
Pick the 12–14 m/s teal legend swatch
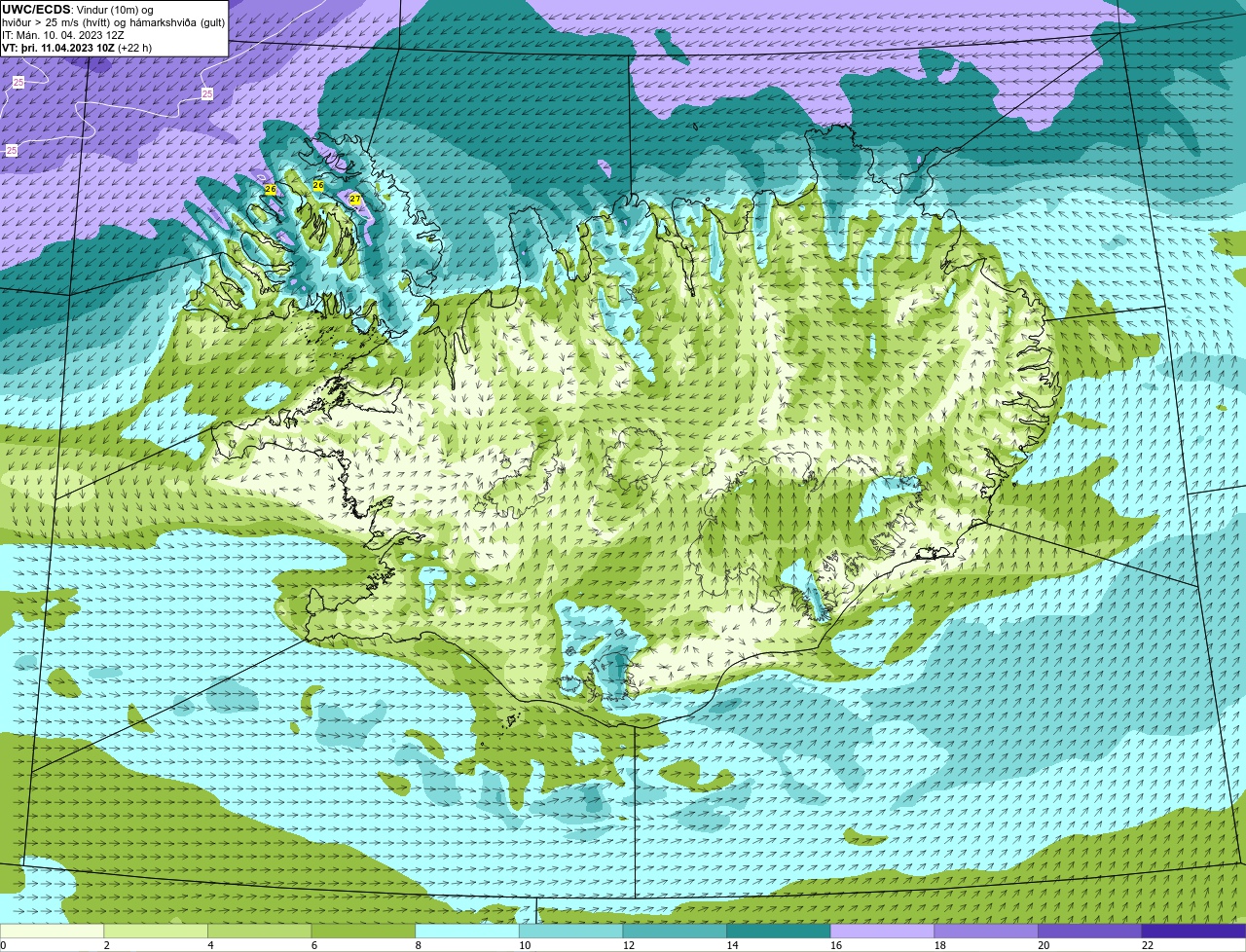point(675,931)
